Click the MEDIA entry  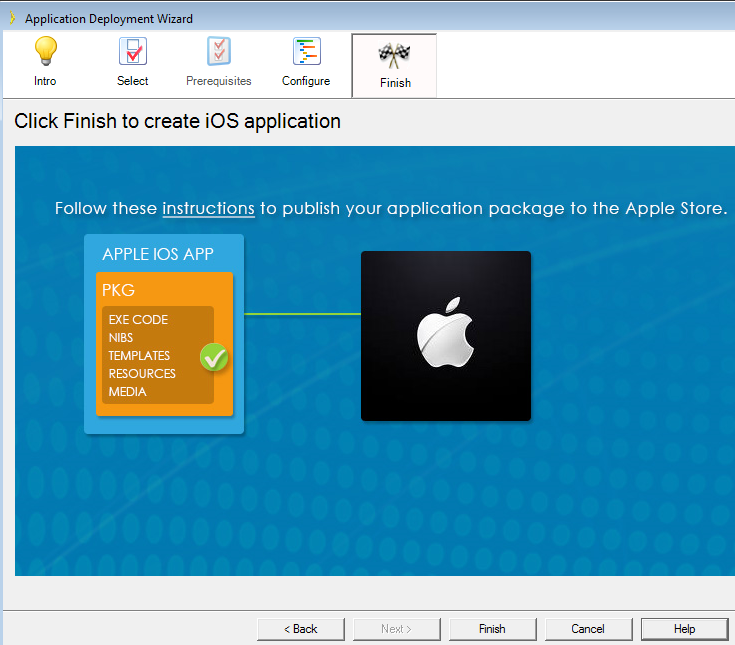[x=128, y=392]
